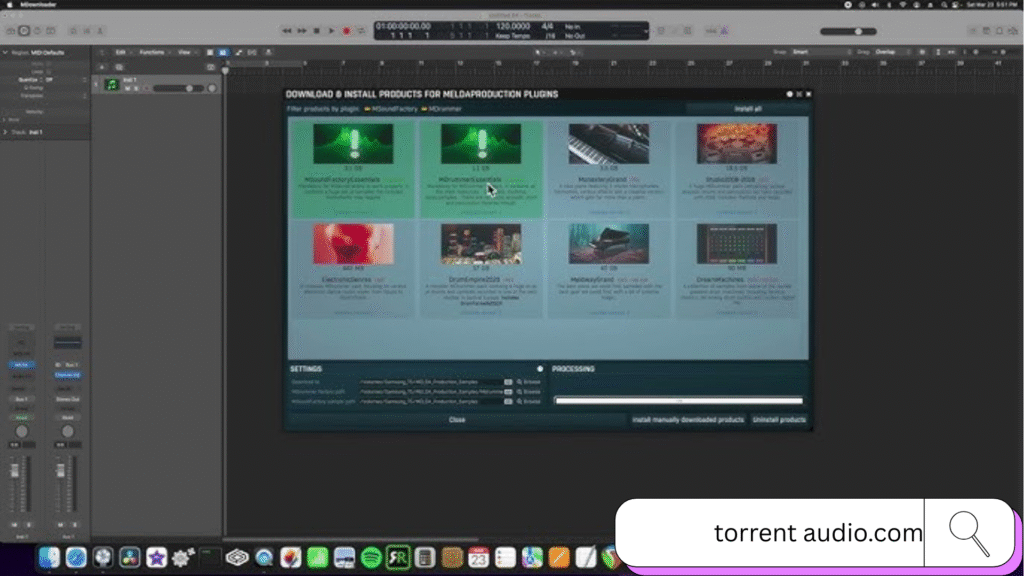1024x576 pixels.
Task: Toggle the cycle button in transport
Action: tap(360, 31)
